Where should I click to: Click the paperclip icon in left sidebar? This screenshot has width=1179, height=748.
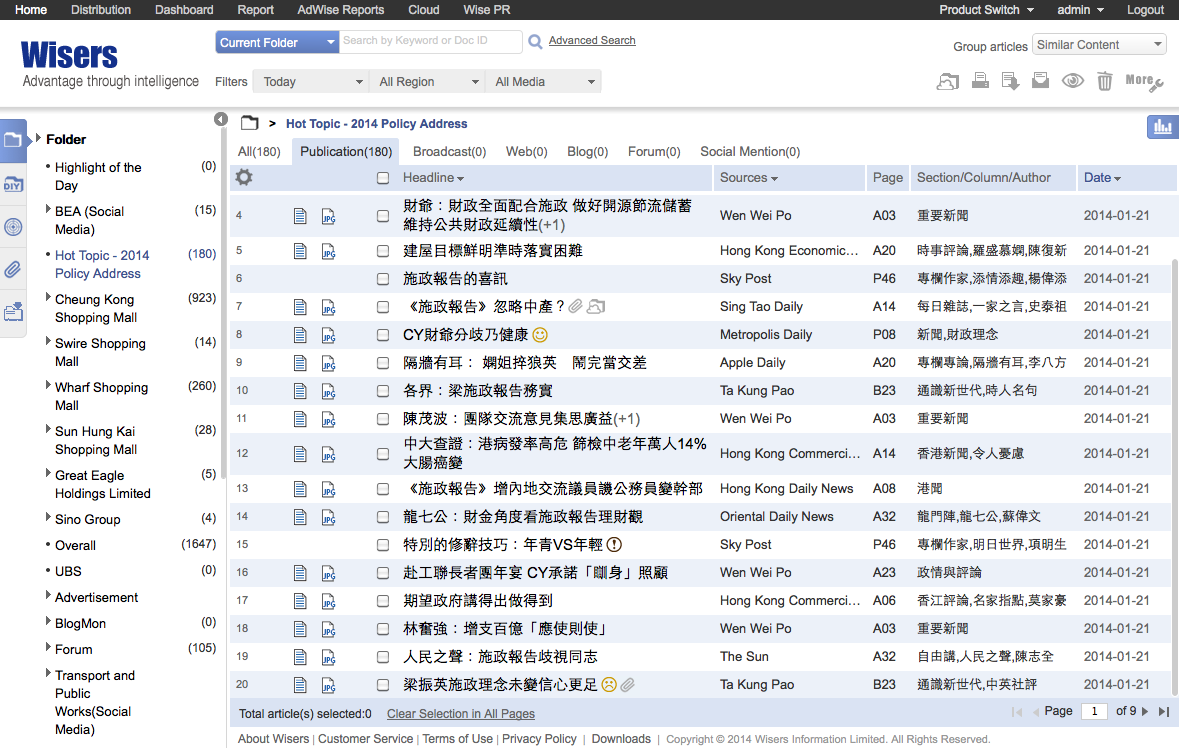13,269
